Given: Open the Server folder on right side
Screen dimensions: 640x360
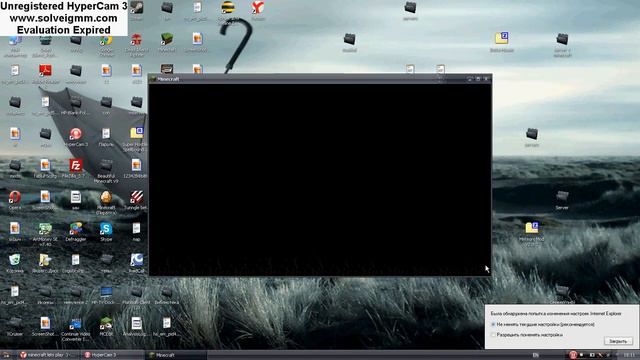Looking at the screenshot, I should click(x=562, y=197).
